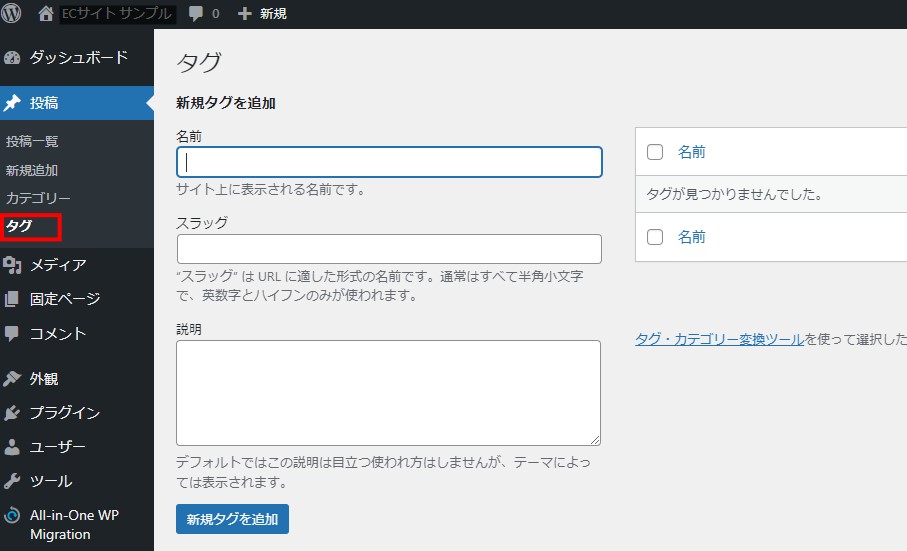
Task: Open the タグ・カテゴリー変換ツール link
Action: click(x=719, y=339)
